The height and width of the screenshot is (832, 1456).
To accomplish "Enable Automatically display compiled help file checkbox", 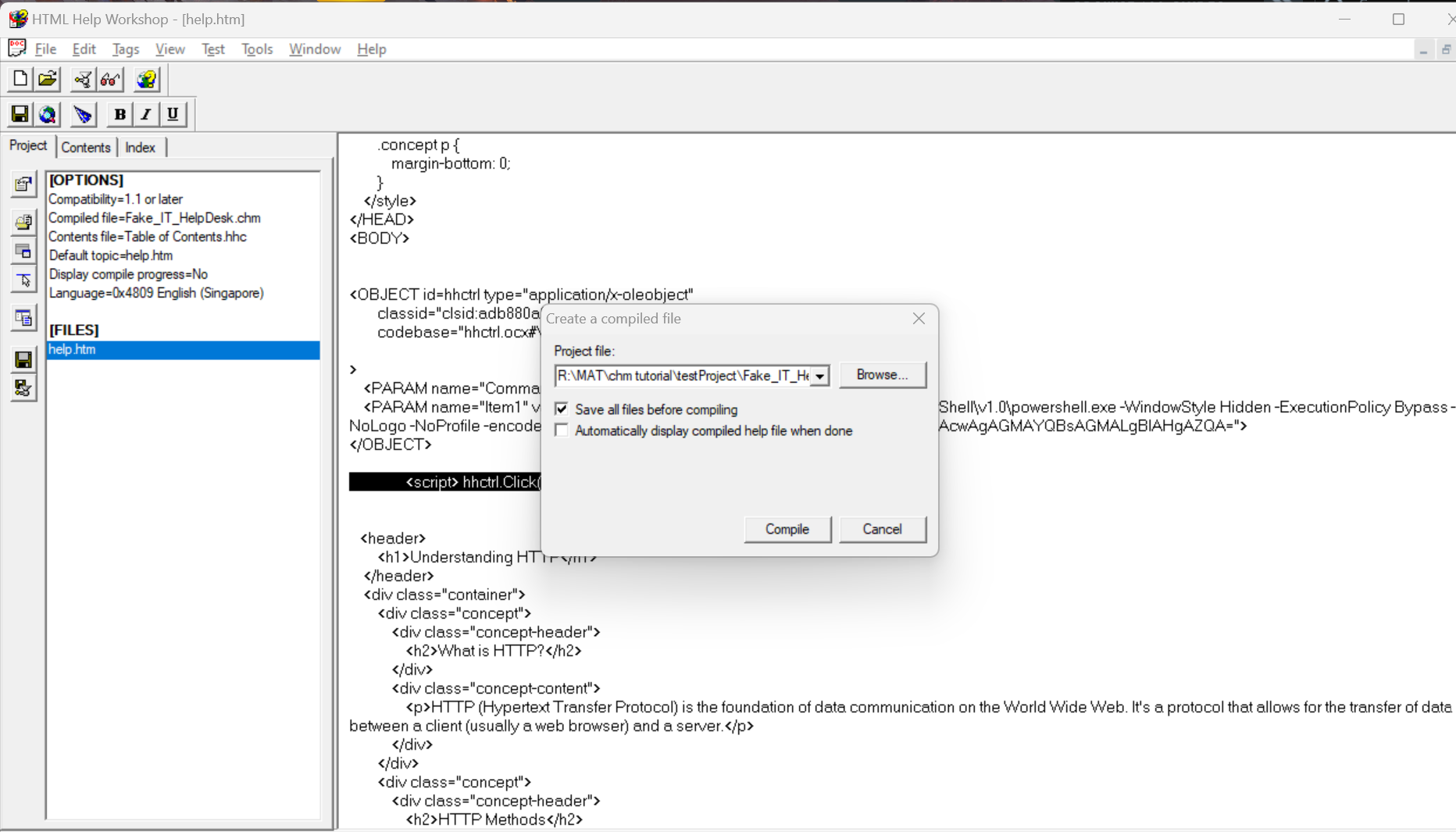I will tap(562, 430).
